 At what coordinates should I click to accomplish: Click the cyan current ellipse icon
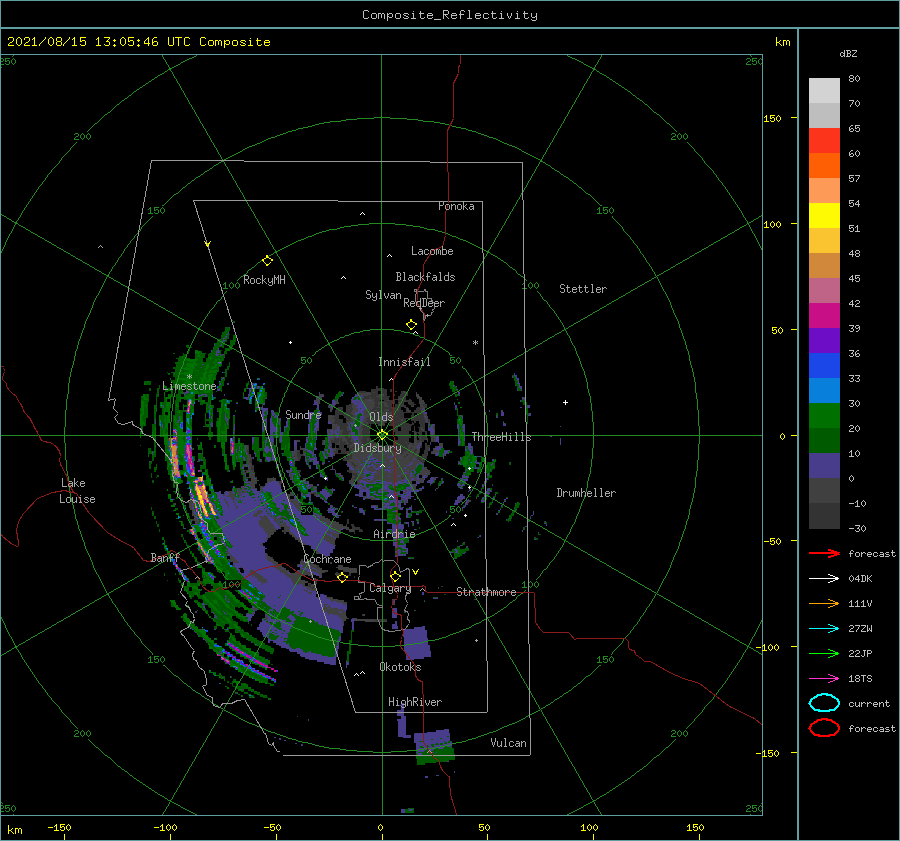click(824, 703)
